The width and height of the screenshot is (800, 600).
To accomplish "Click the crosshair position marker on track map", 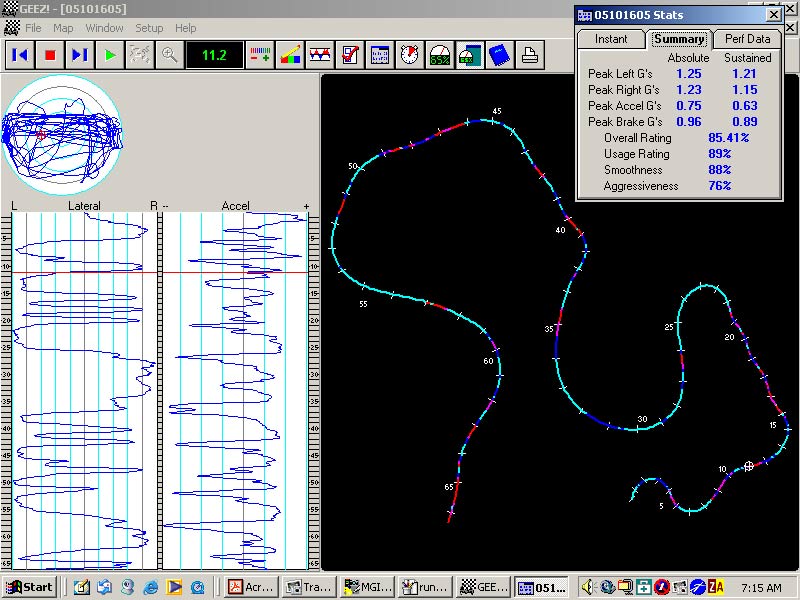I will 748,466.
